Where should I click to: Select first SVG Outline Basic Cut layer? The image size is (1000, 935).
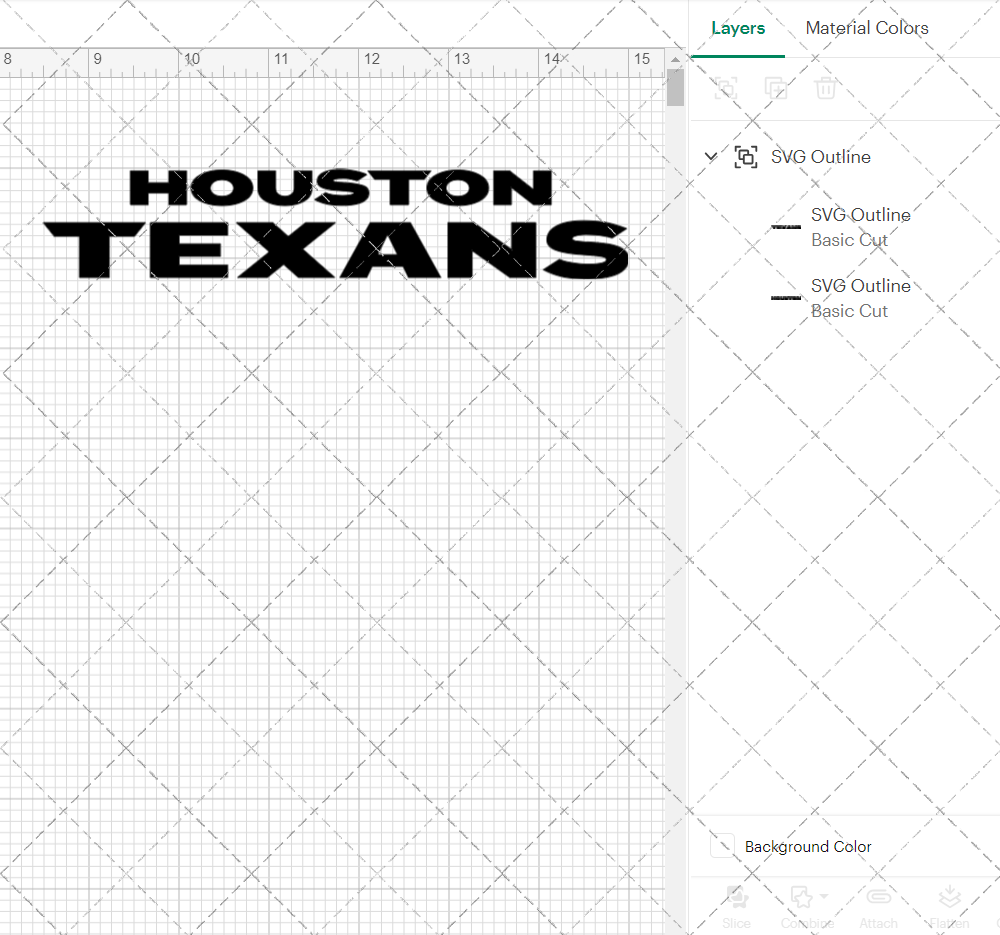pyautogui.click(x=845, y=228)
